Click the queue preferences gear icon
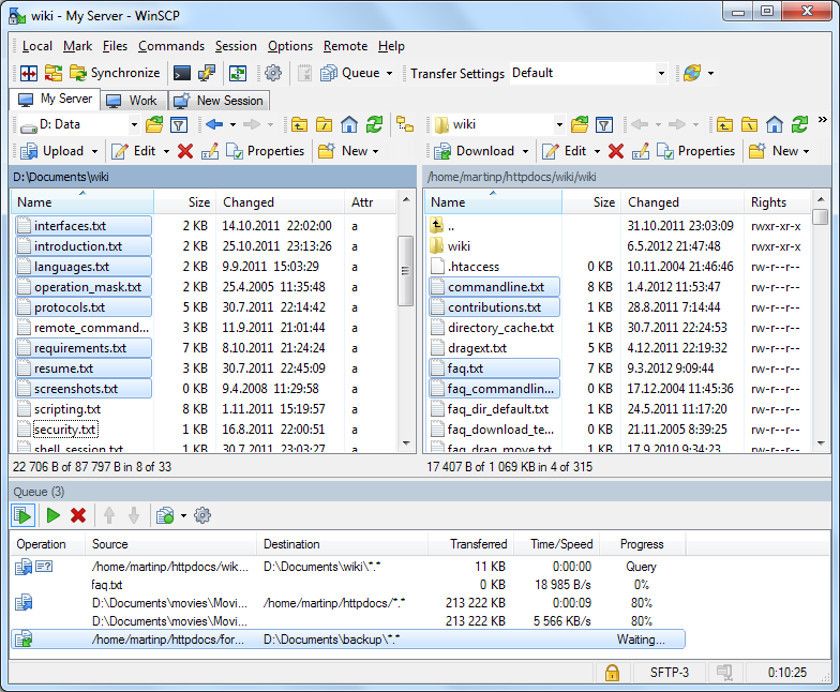This screenshot has height=692, width=840. coord(202,516)
